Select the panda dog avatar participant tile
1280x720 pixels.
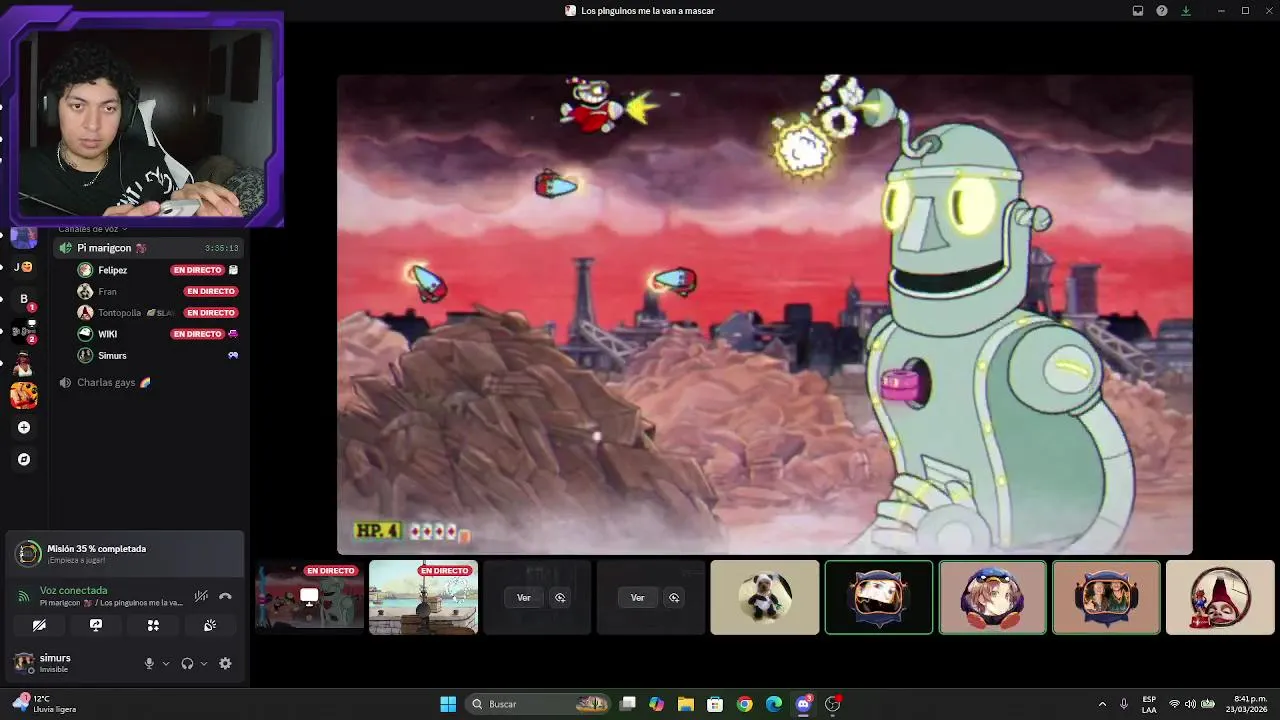765,597
